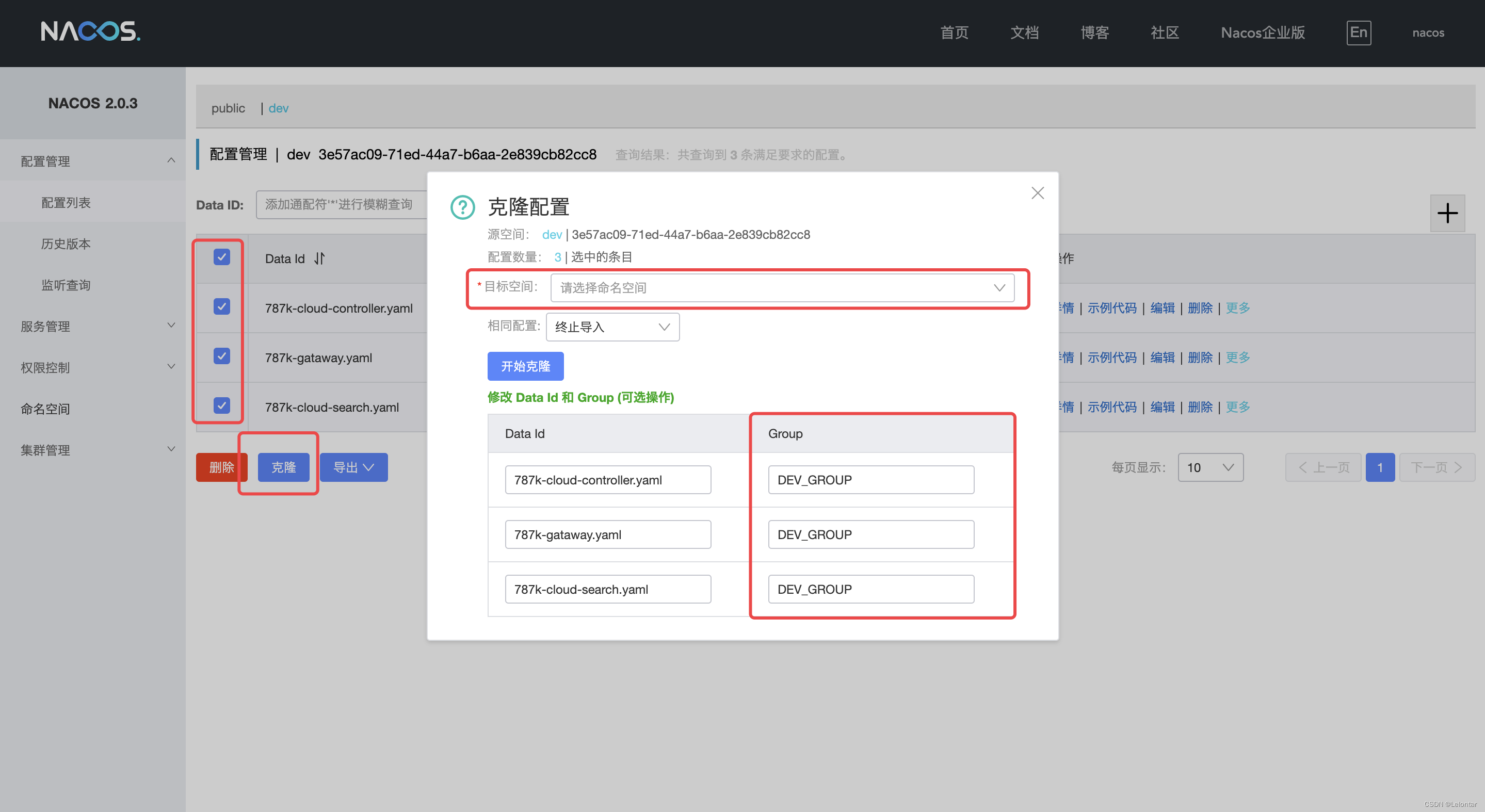The height and width of the screenshot is (812, 1485).
Task: Click 示例代码 for 787k-cloud-search.yaml row
Action: [1111, 407]
